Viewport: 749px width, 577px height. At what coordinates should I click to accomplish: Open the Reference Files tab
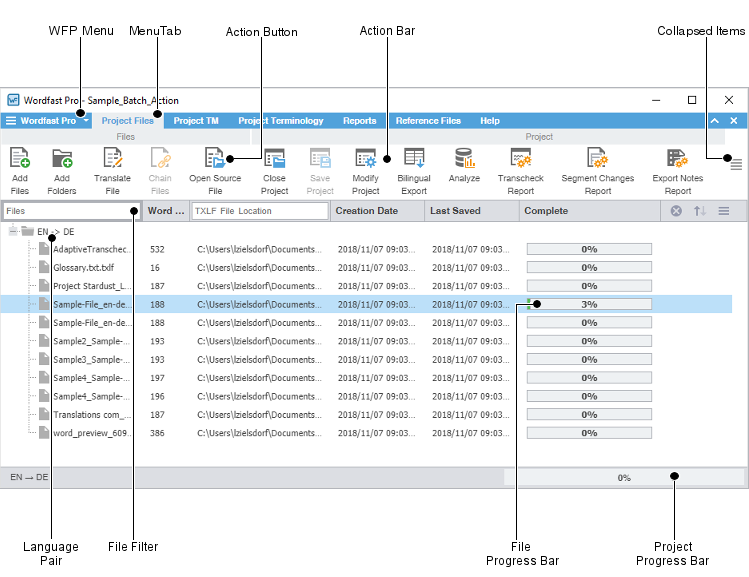pyautogui.click(x=428, y=121)
